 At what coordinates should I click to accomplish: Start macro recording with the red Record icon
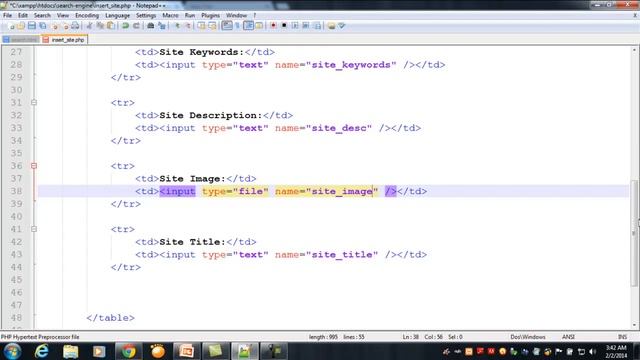coord(273,26)
